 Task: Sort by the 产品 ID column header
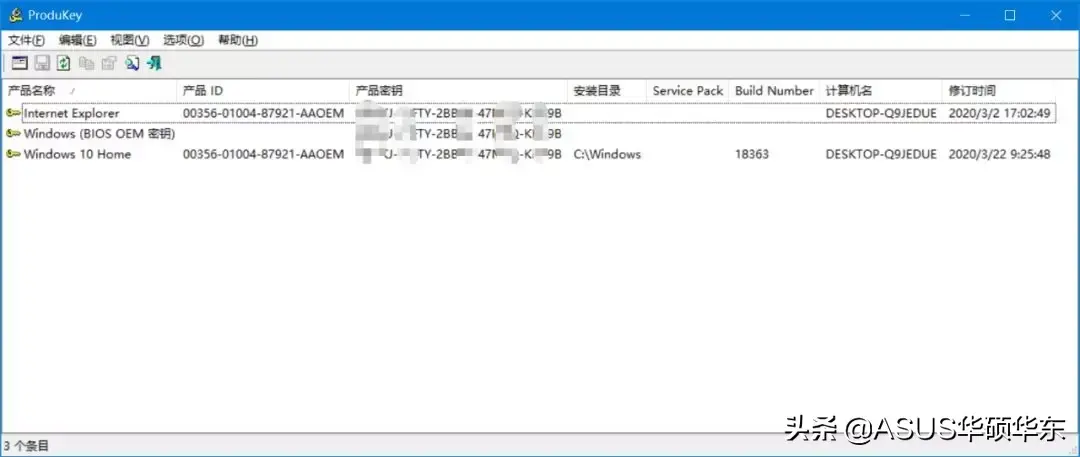[264, 90]
